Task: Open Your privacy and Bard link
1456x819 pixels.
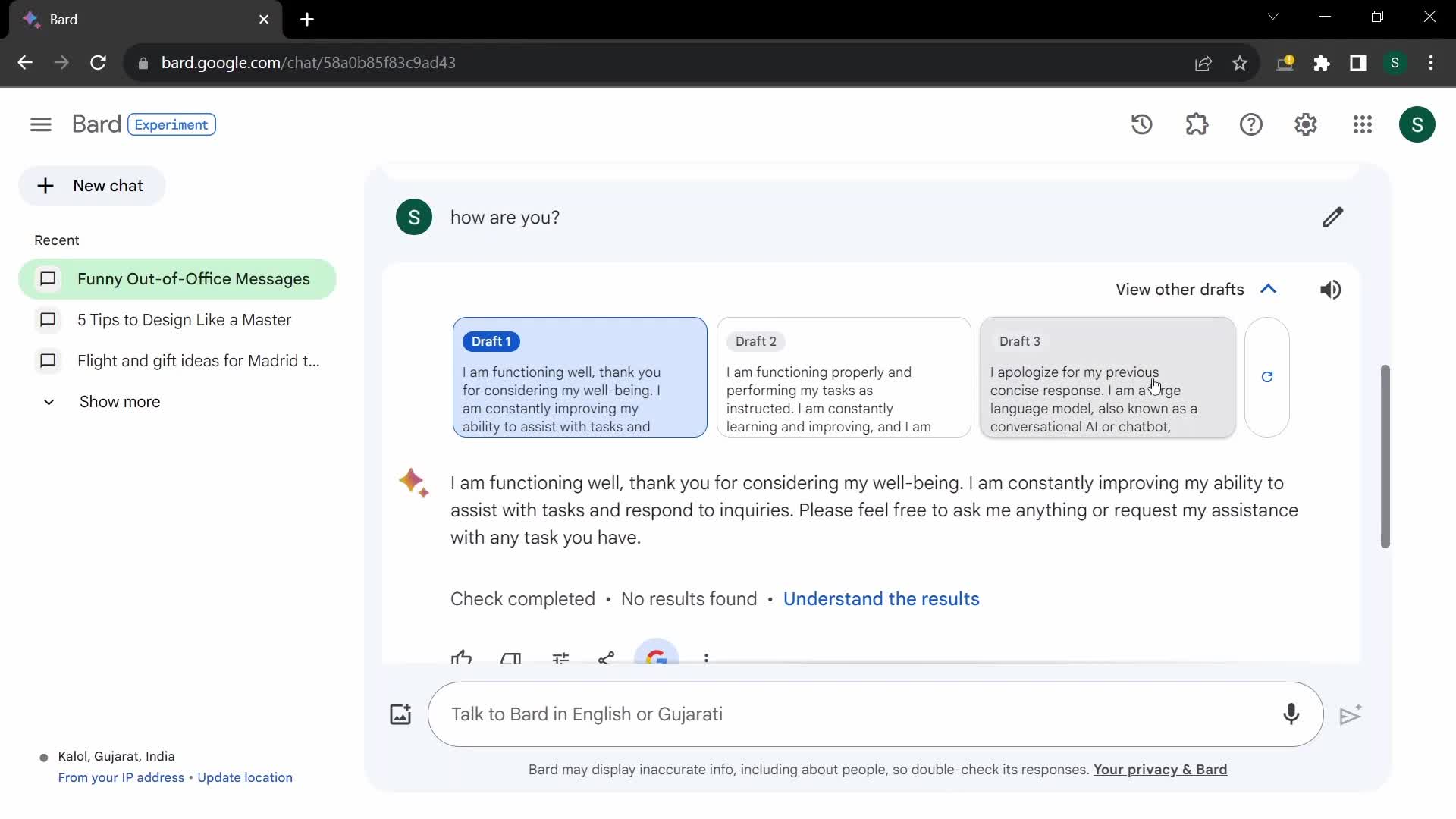Action: click(x=1160, y=769)
